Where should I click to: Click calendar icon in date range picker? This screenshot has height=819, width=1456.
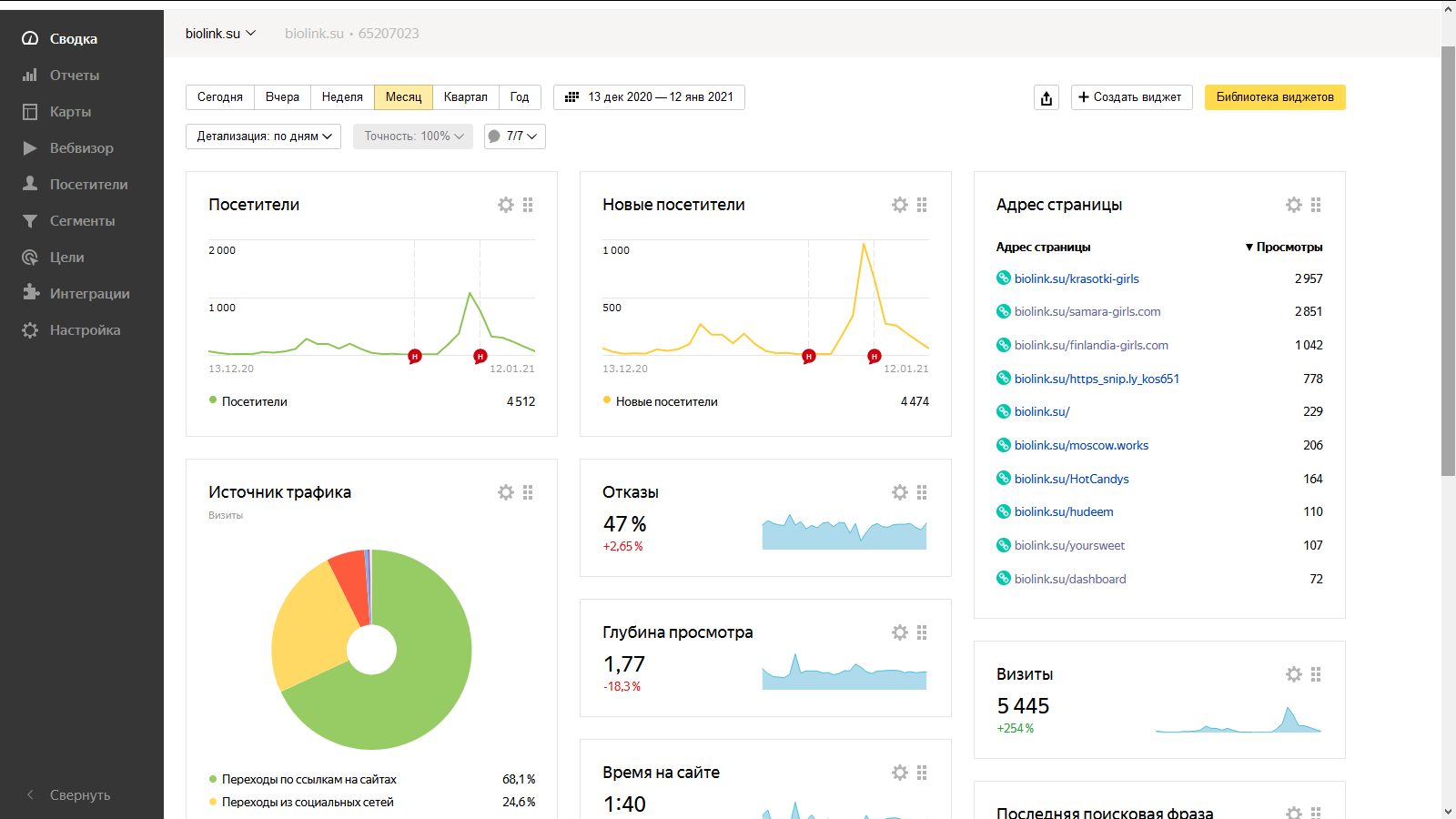[572, 97]
